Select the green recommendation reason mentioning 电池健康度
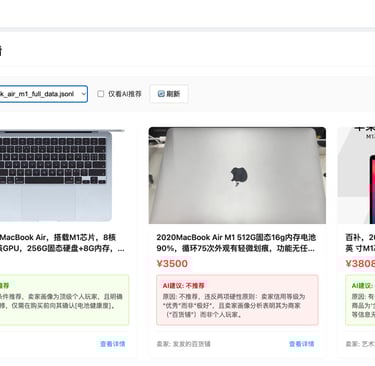The height and width of the screenshot is (366, 375). coord(61,301)
